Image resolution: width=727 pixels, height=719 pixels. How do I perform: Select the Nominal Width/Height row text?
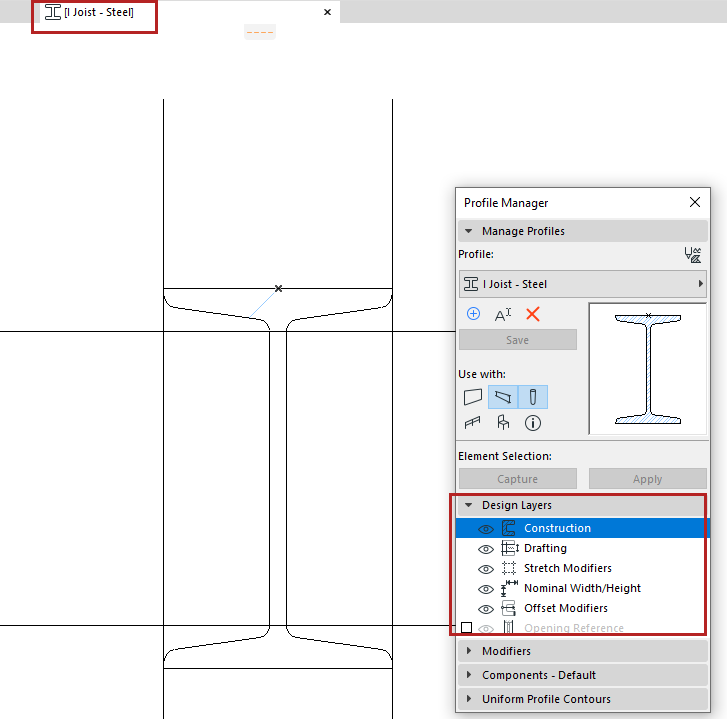(582, 588)
